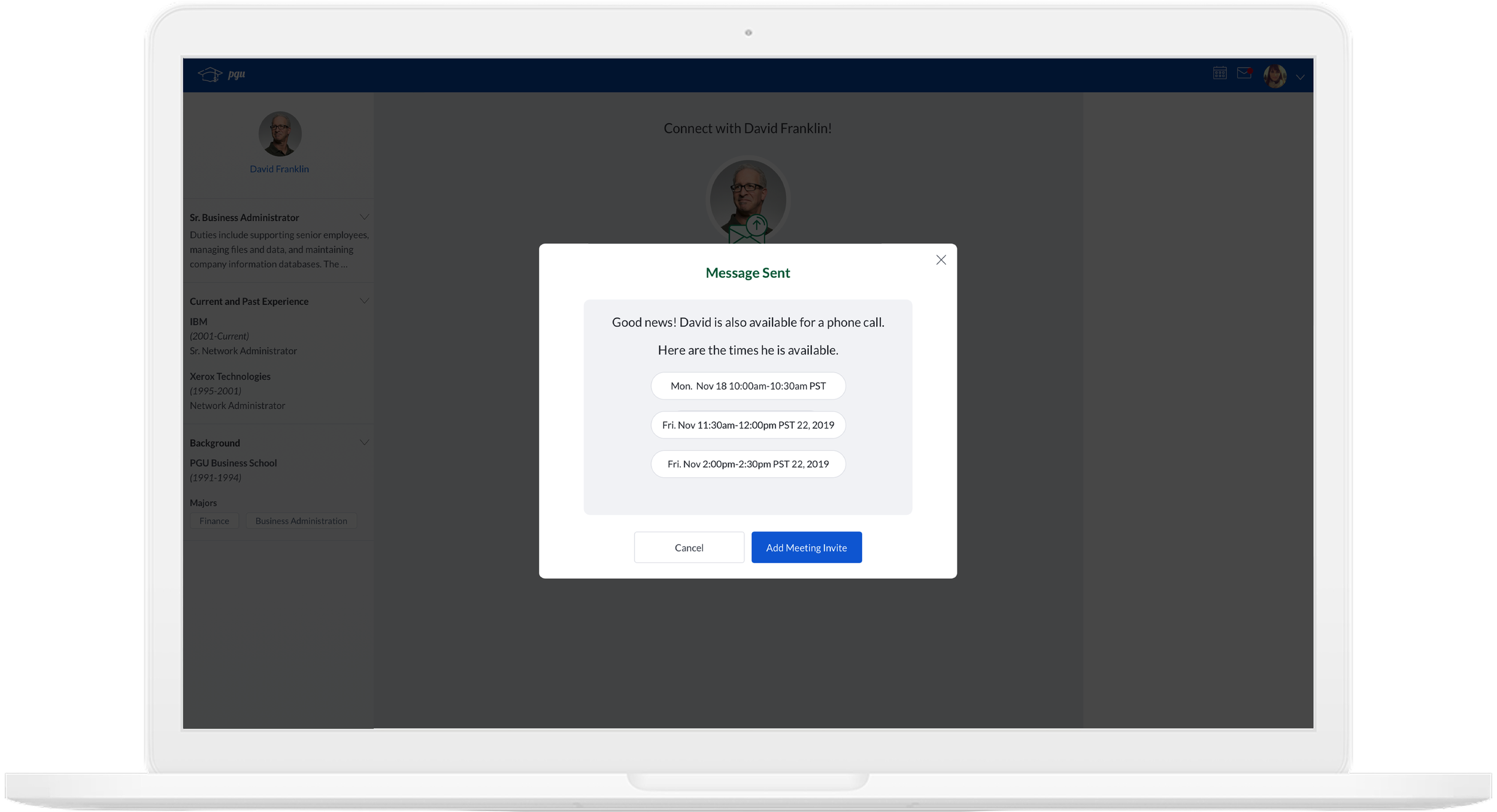Image resolution: width=1497 pixels, height=812 pixels.
Task: Collapse Current and Past Experience section
Action: coord(363,301)
